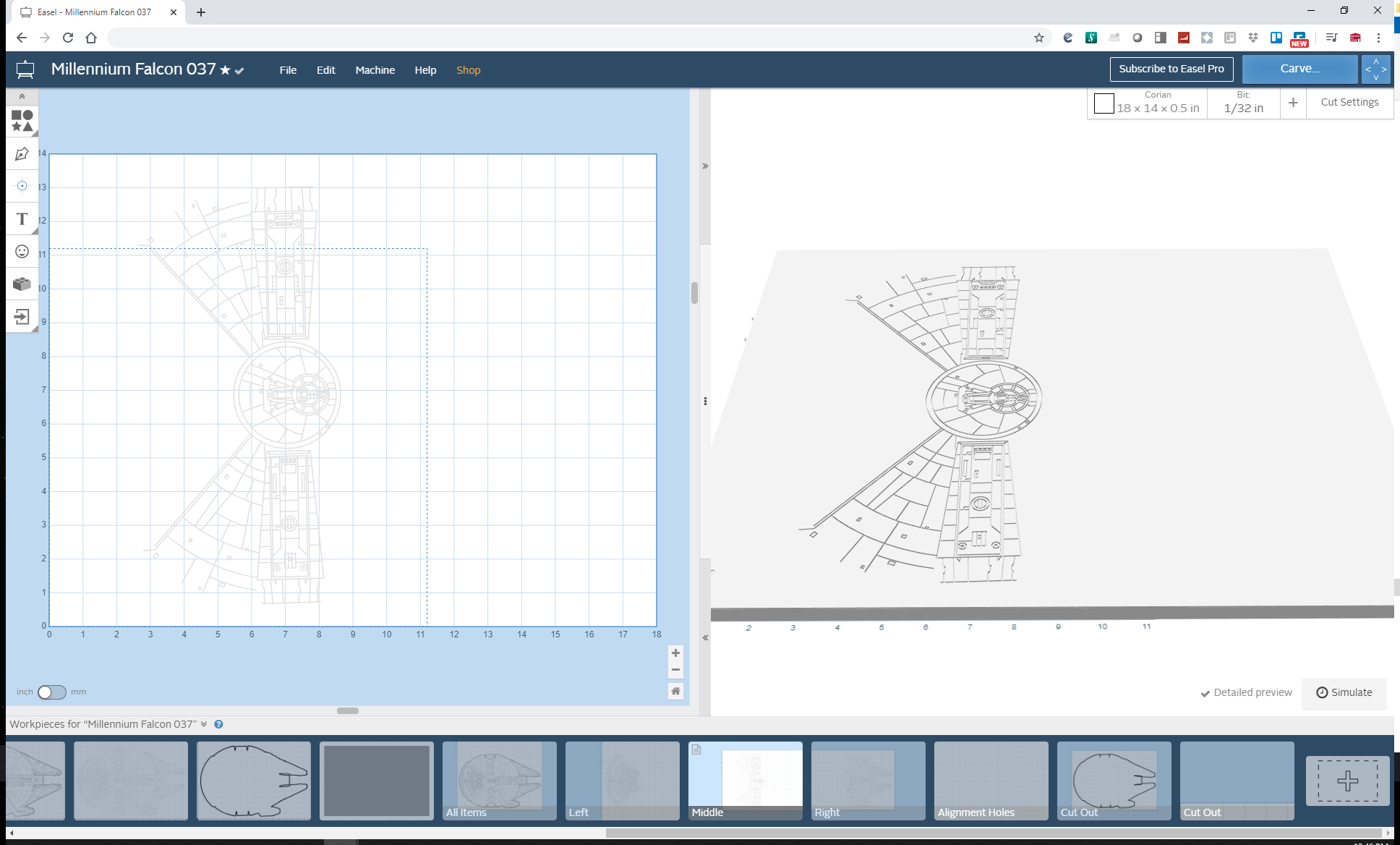The image size is (1400, 845).
Task: Click the Carve button
Action: [x=1297, y=68]
